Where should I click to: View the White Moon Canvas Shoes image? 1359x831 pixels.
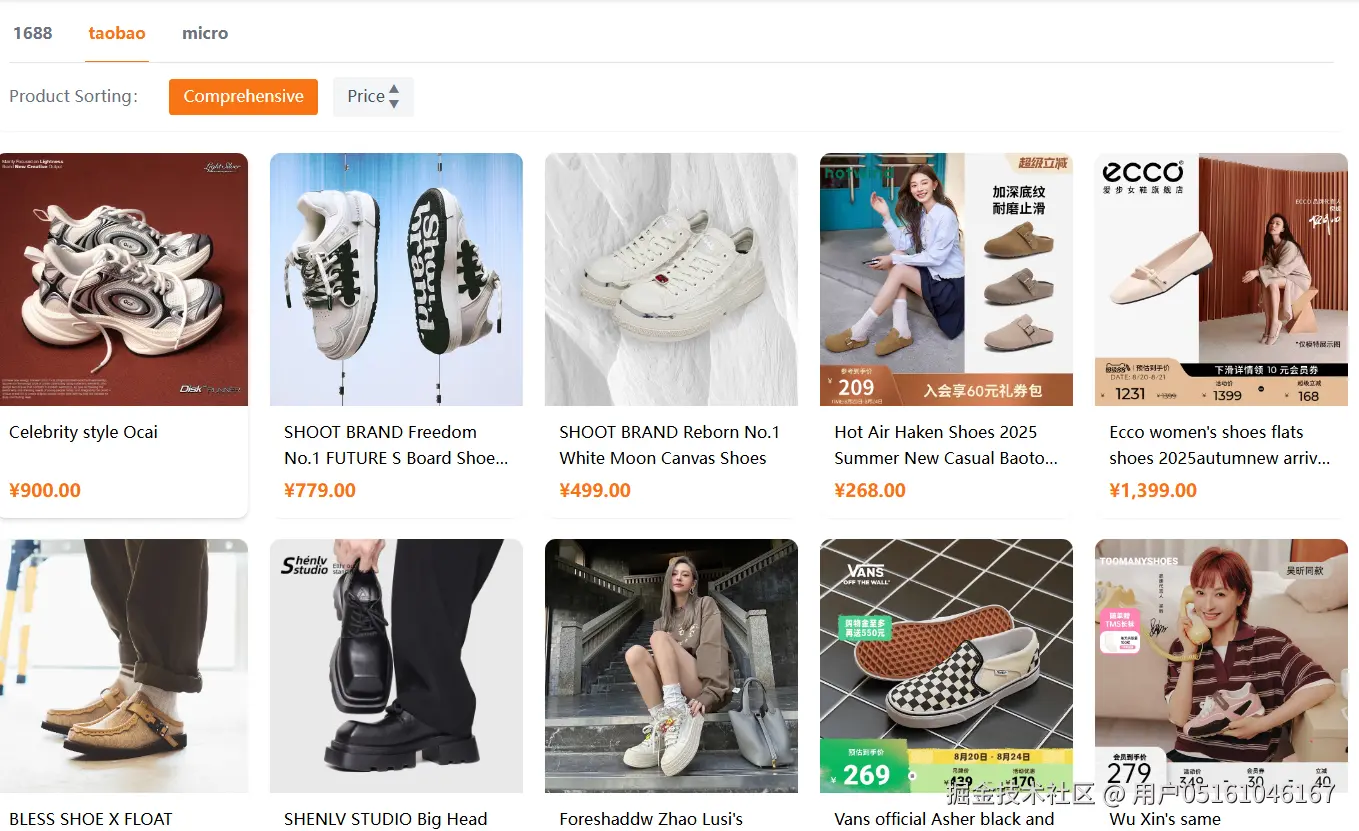[x=671, y=279]
